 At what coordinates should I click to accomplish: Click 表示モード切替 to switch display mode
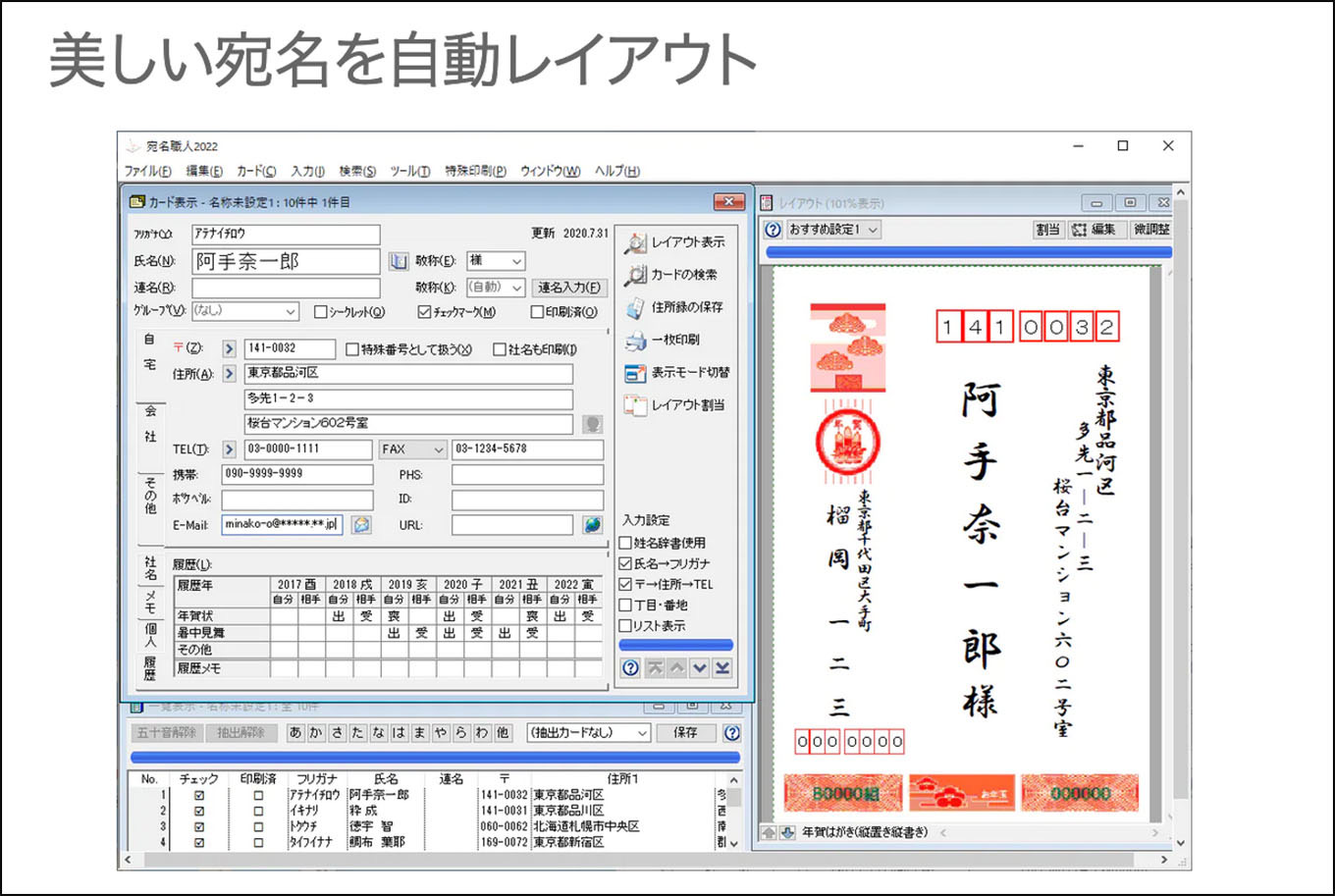click(636, 373)
